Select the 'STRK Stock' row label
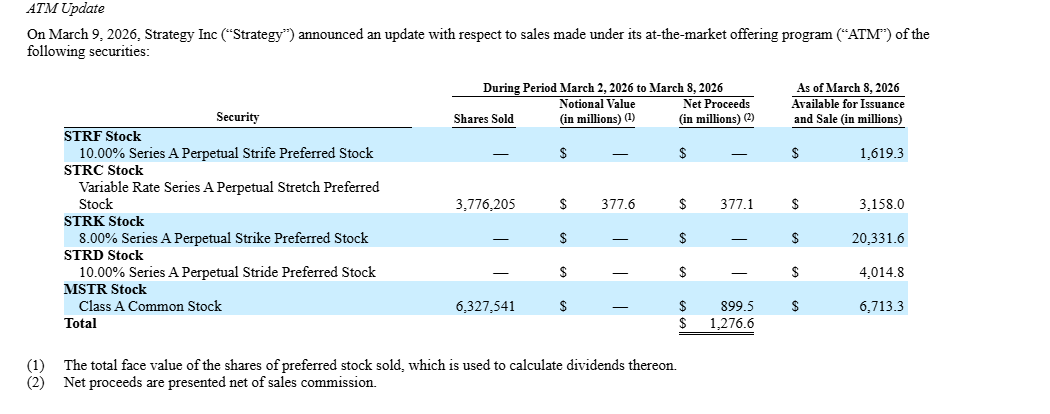 pos(104,221)
